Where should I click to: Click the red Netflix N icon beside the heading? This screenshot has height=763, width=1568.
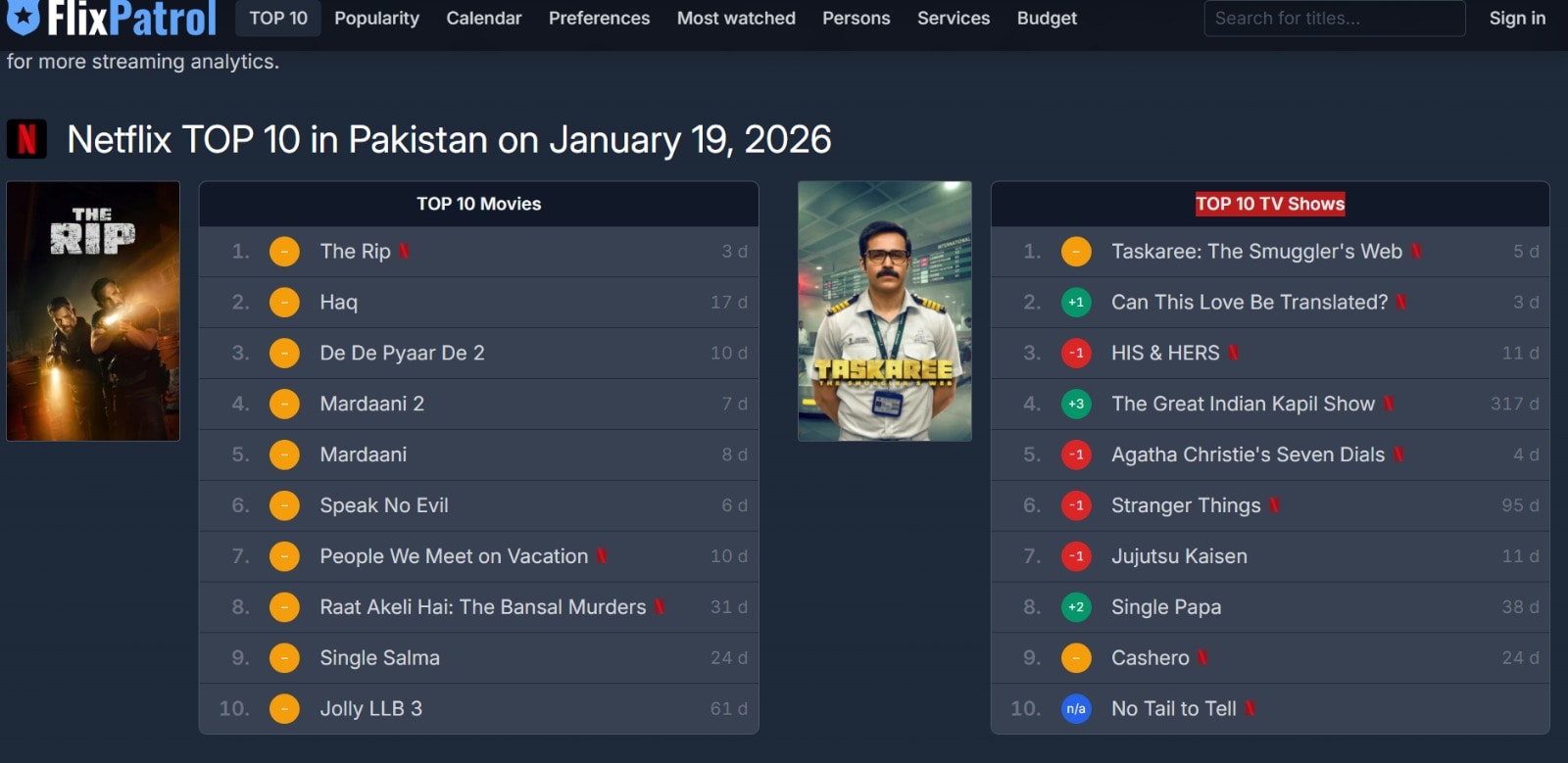(26, 139)
